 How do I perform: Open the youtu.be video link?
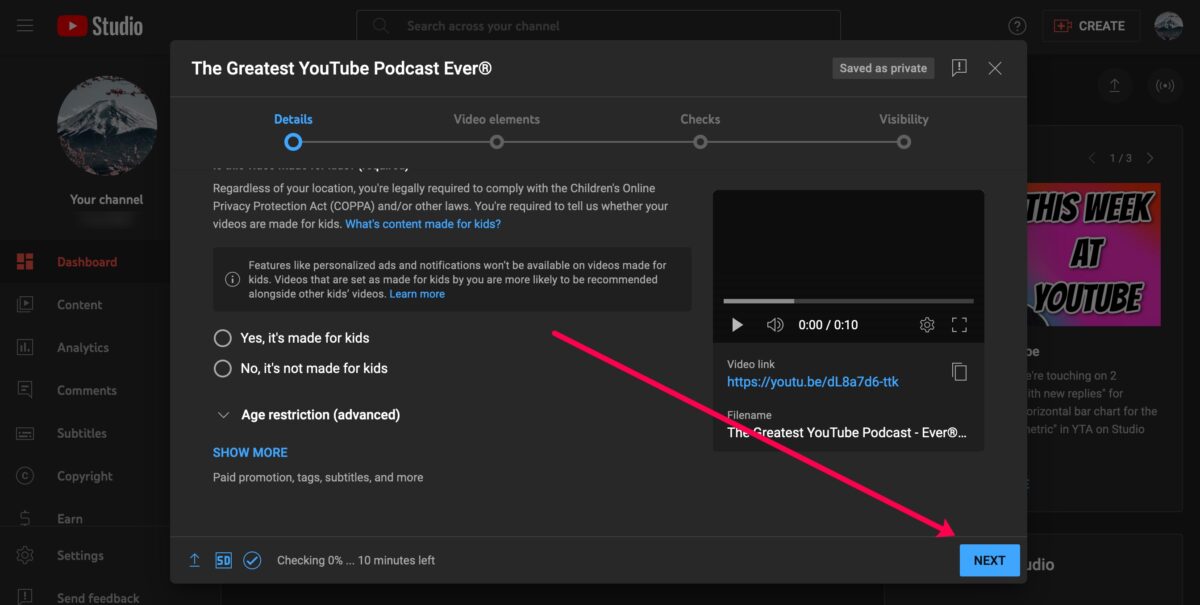pyautogui.click(x=813, y=382)
